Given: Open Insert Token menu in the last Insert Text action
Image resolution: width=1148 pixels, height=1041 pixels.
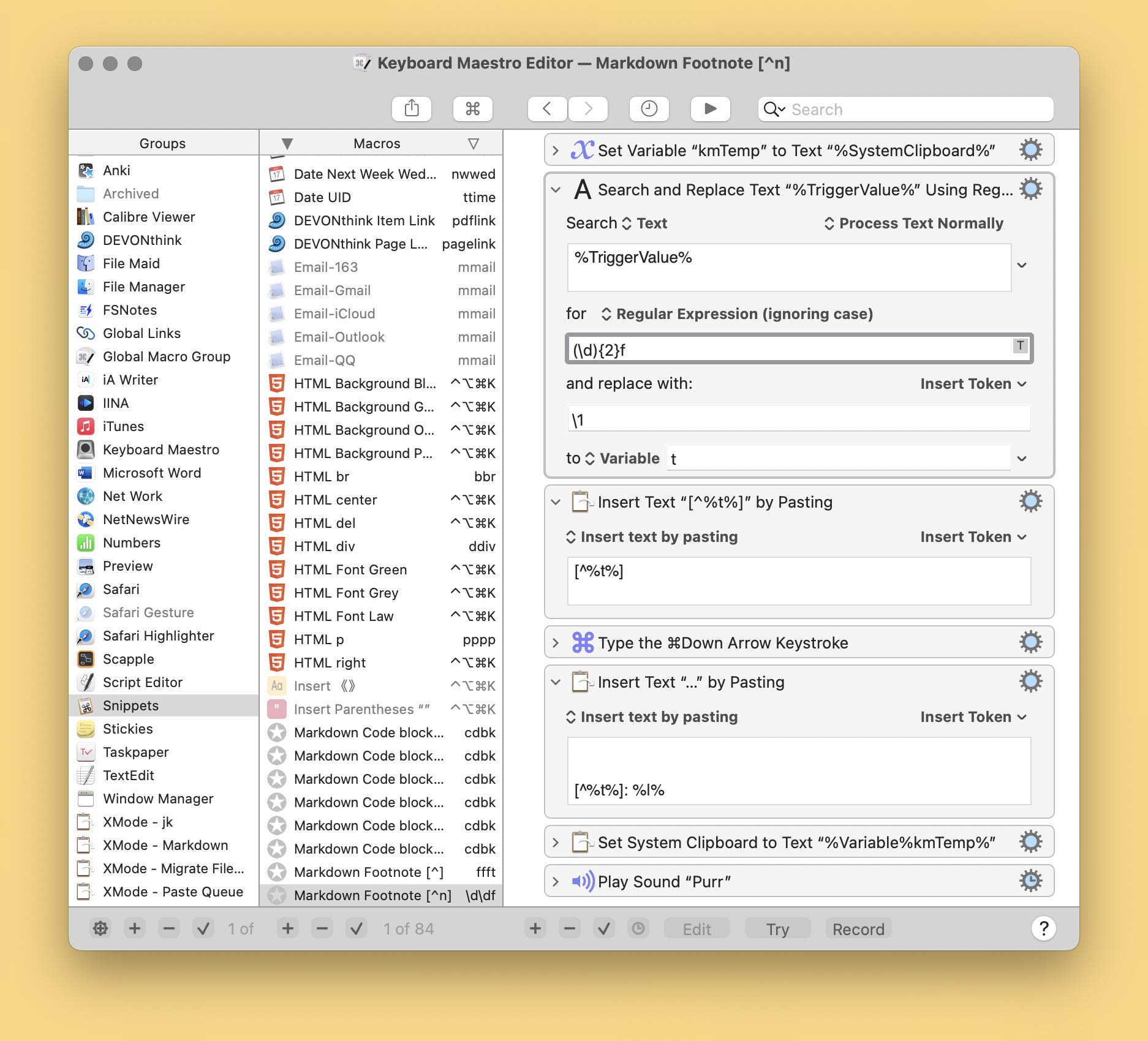Looking at the screenshot, I should point(973,717).
